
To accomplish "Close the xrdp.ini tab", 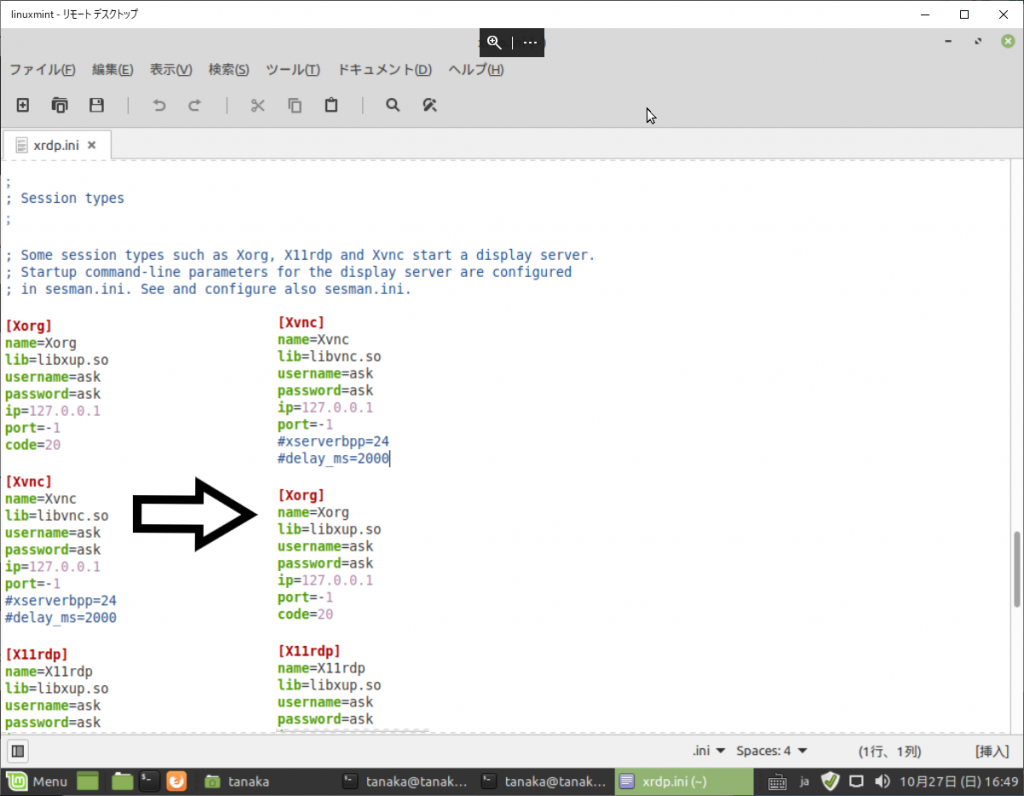I will (92, 145).
